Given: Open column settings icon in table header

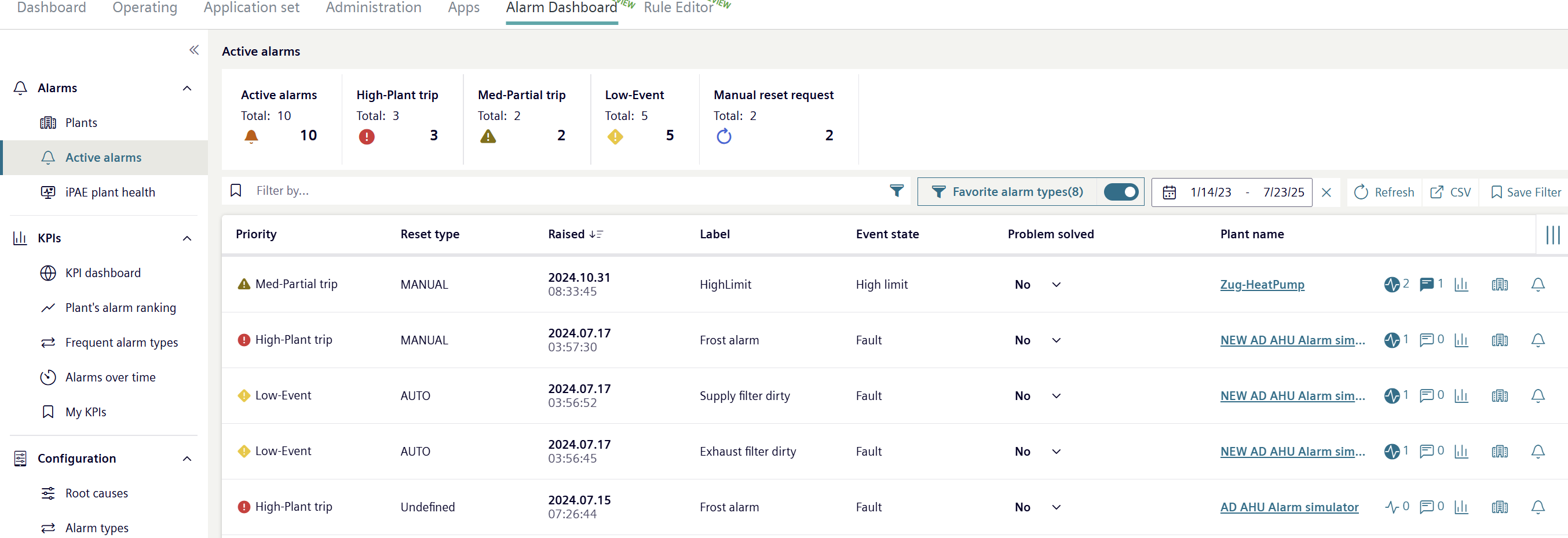Looking at the screenshot, I should point(1552,235).
